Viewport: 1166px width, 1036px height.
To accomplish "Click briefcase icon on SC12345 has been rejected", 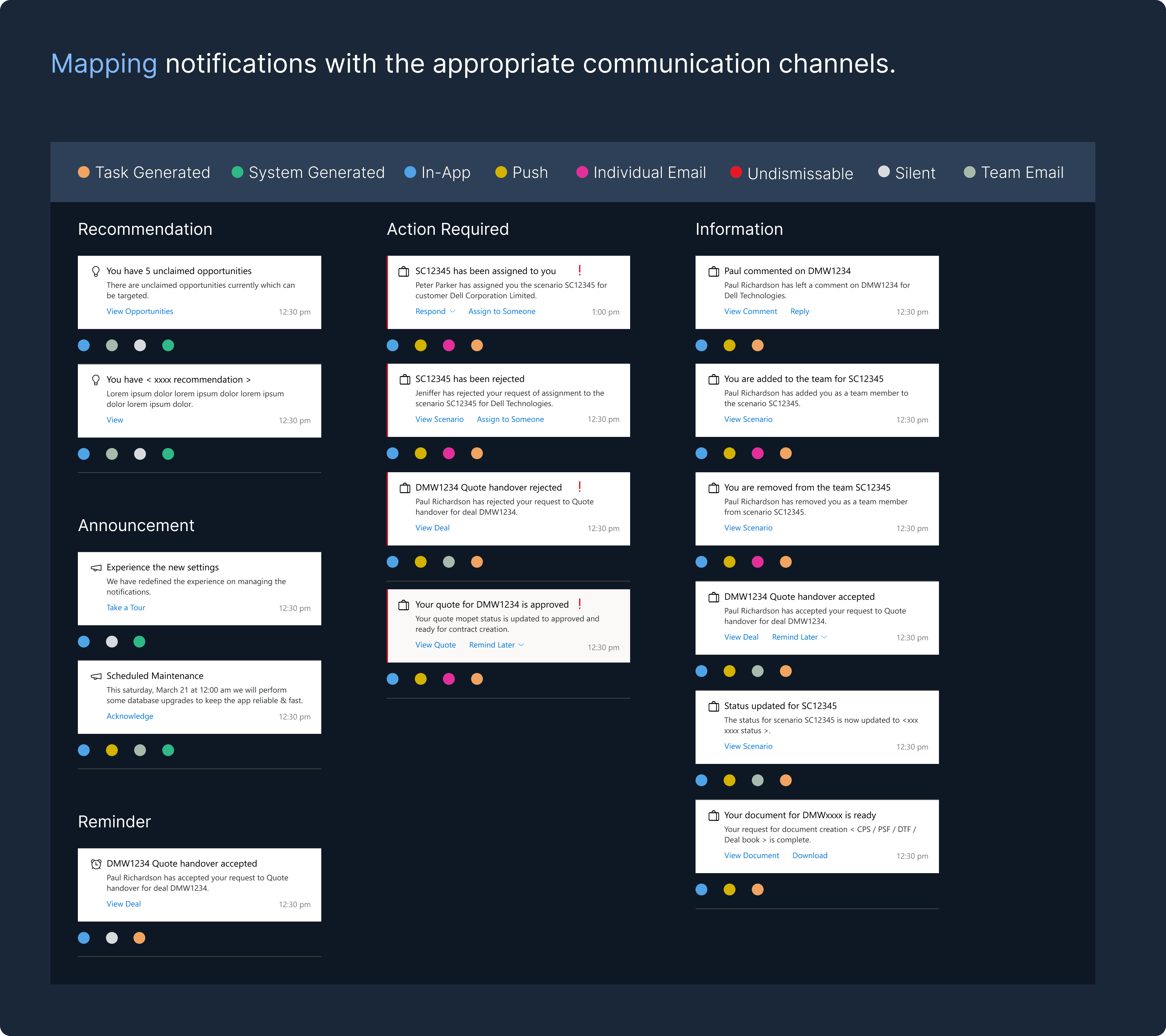I will 404,379.
